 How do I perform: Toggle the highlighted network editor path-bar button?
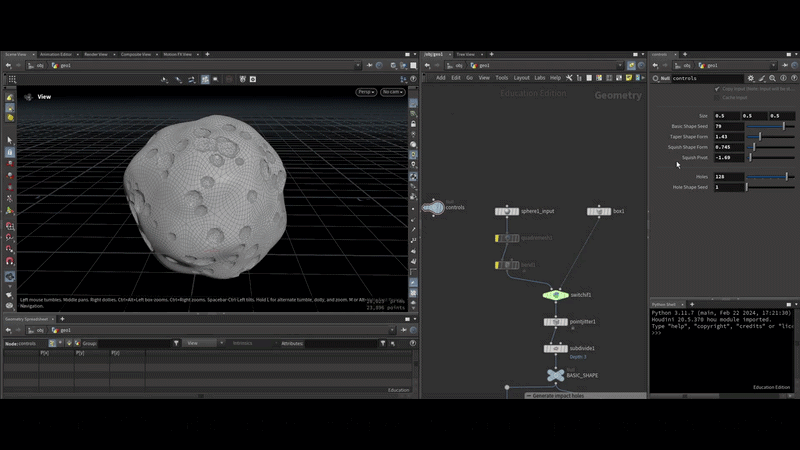point(632,65)
